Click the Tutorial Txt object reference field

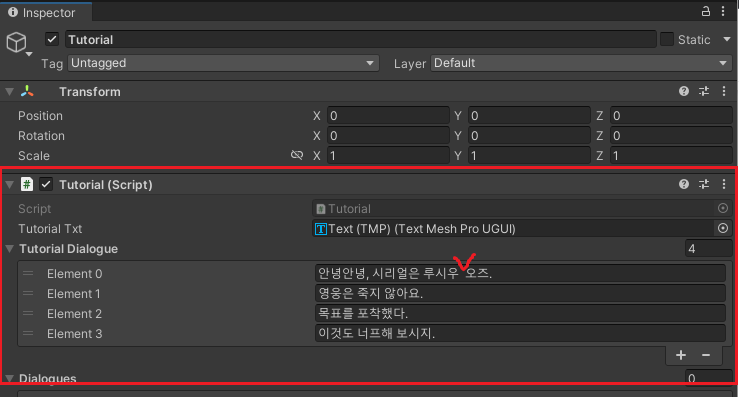click(x=514, y=229)
